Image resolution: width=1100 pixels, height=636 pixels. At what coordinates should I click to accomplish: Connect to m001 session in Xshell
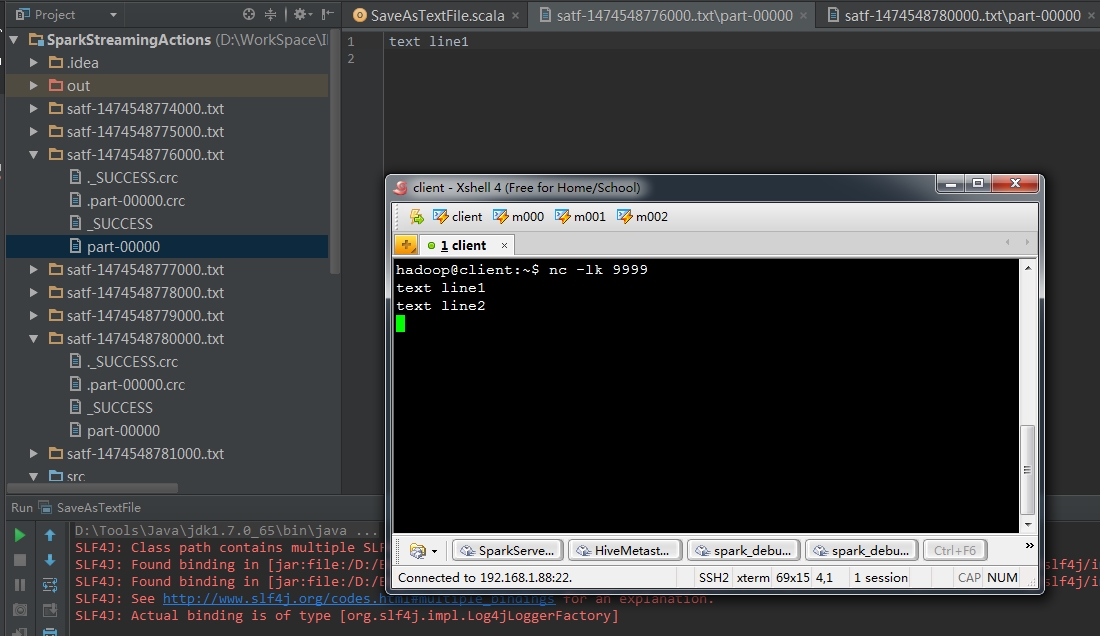(580, 217)
